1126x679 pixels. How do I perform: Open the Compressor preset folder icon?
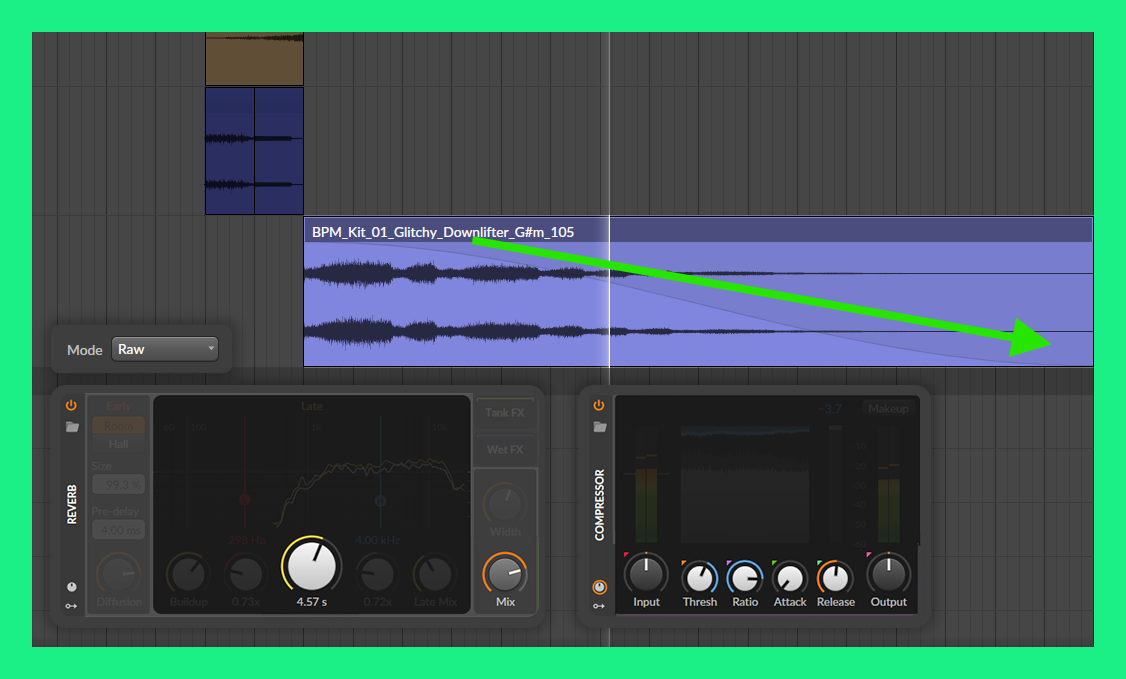[599, 427]
